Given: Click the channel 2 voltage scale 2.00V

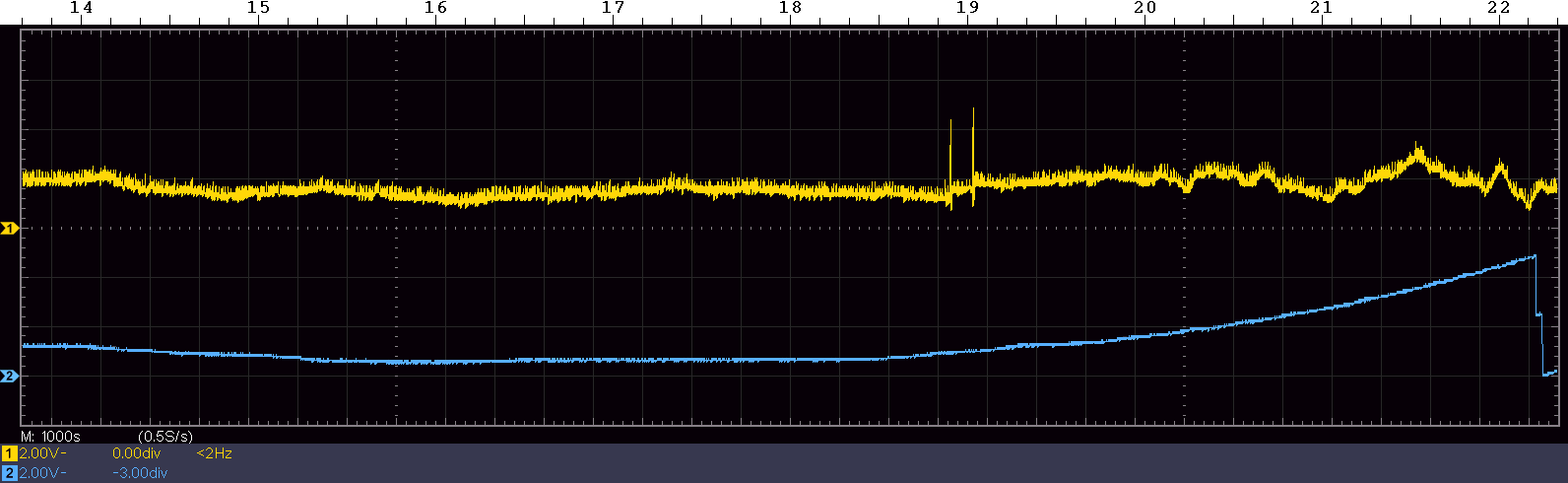Looking at the screenshot, I should [x=42, y=472].
